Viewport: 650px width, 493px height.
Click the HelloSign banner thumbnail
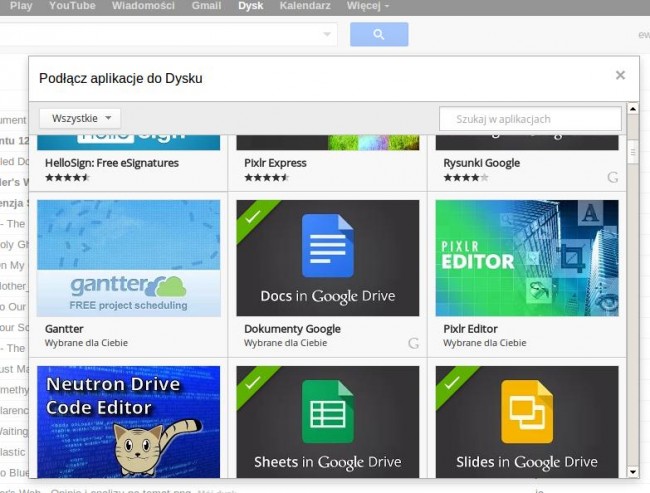point(129,142)
